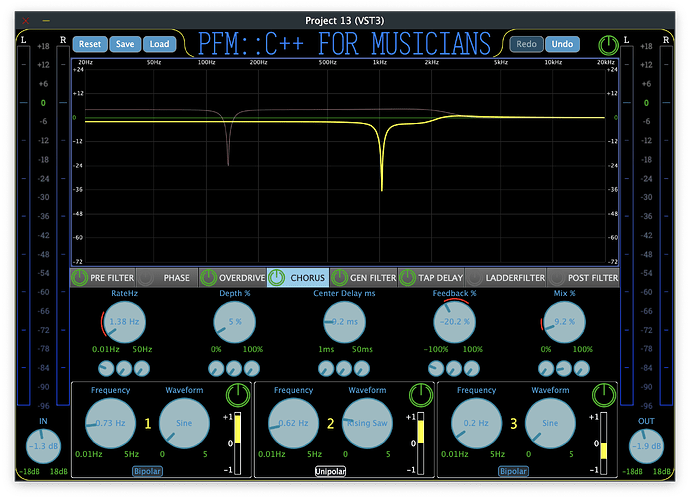Click the Save preset button
Viewport: 690px width, 499px height.
[x=125, y=44]
